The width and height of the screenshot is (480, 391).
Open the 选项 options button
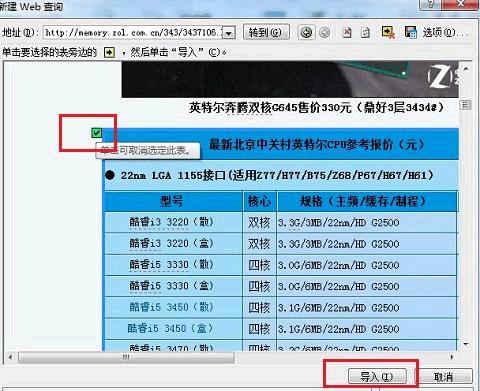point(445,32)
